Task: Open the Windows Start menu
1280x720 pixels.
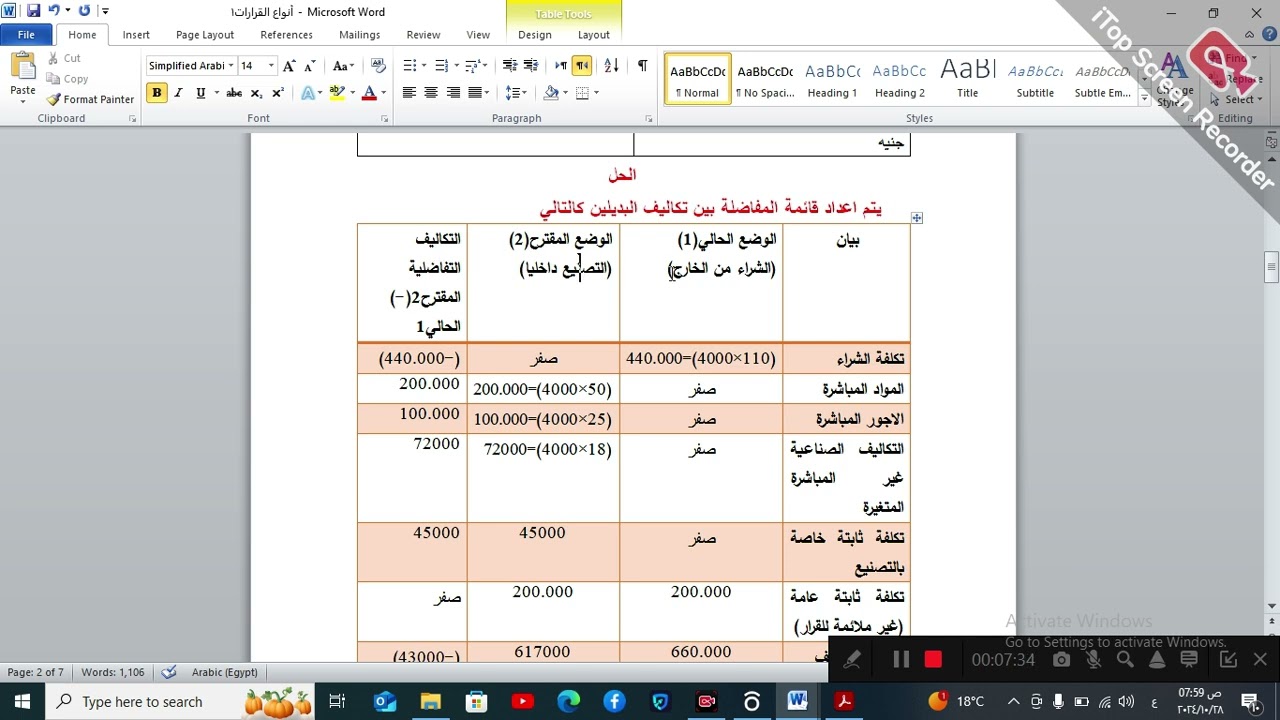Action: tap(22, 702)
